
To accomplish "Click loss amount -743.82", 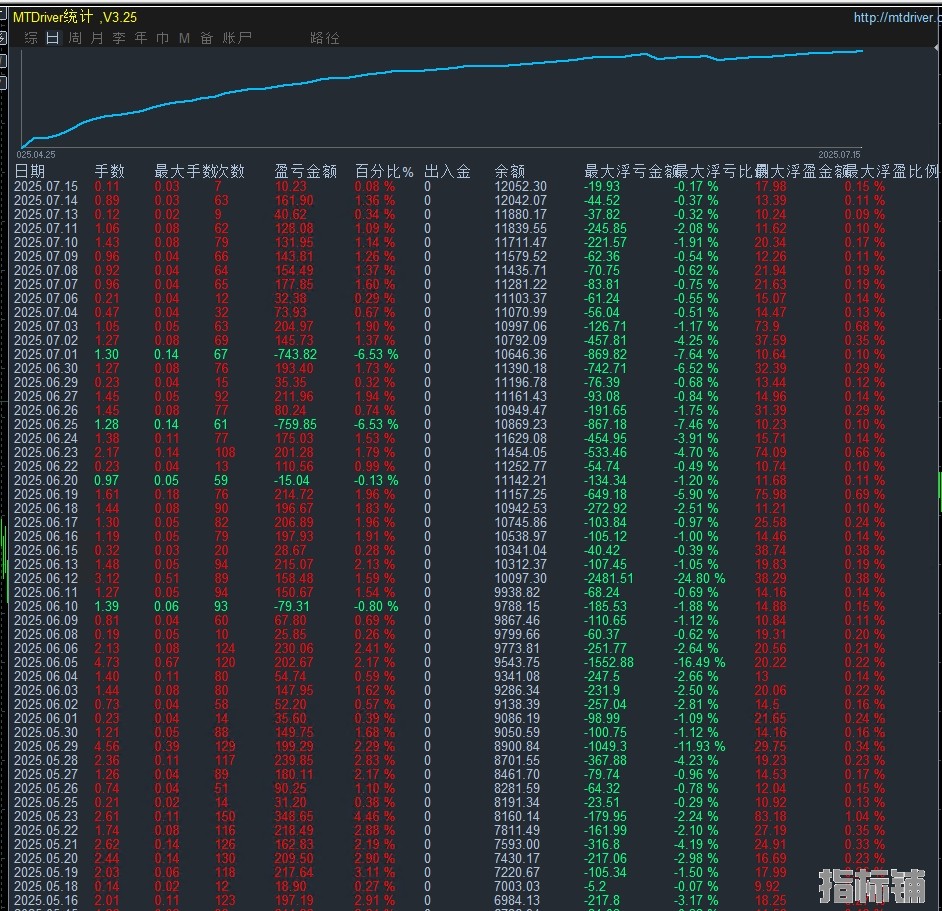I will [296, 355].
